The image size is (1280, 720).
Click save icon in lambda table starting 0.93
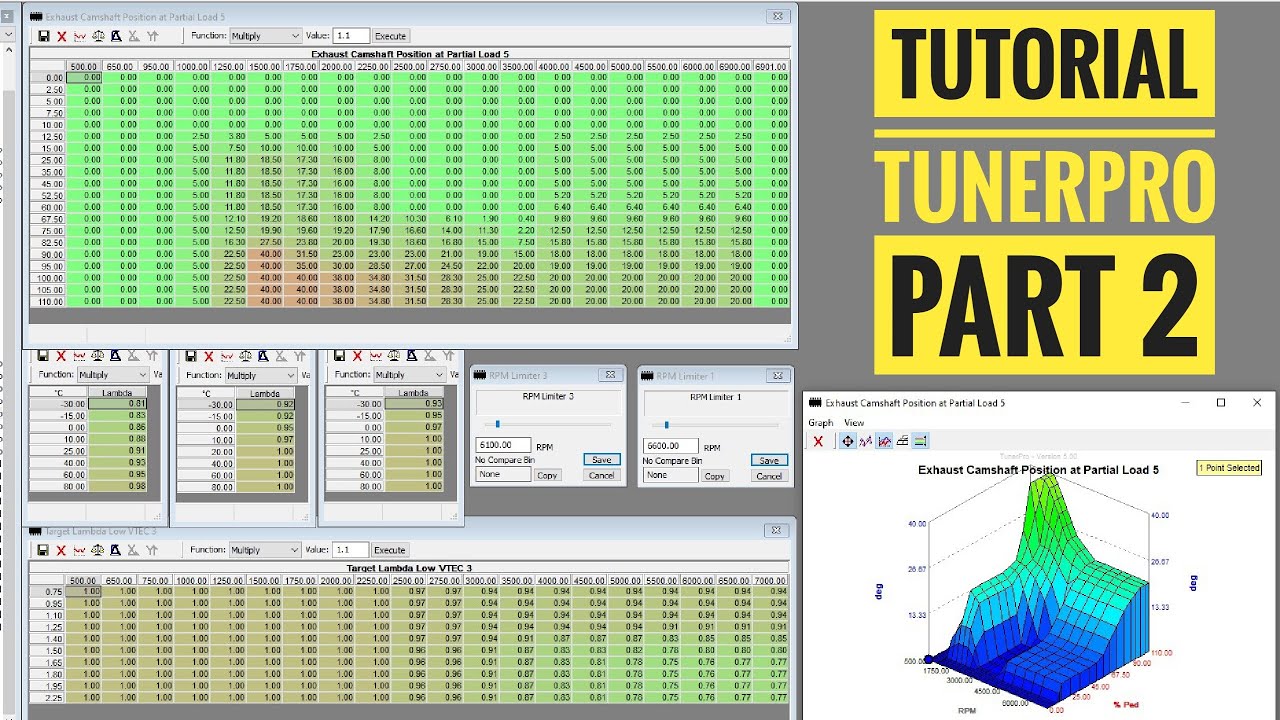point(338,355)
